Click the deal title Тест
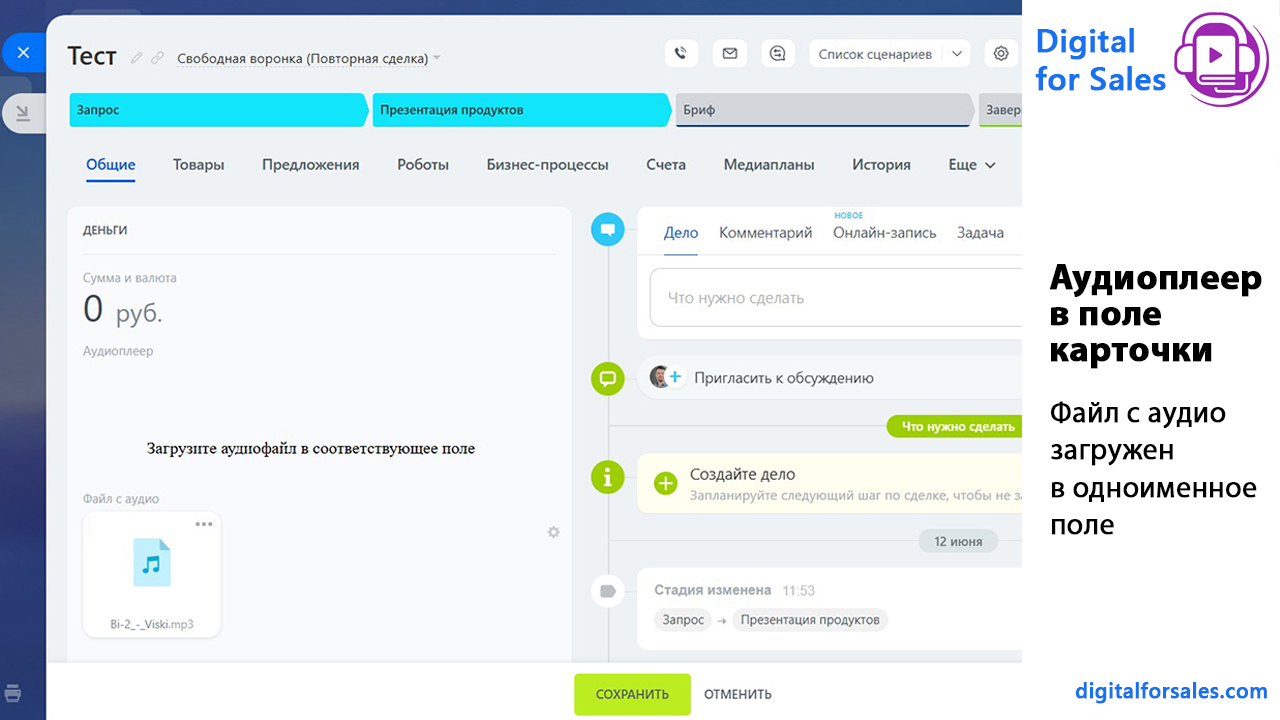Screen dimensions: 1280x720 (x=92, y=56)
